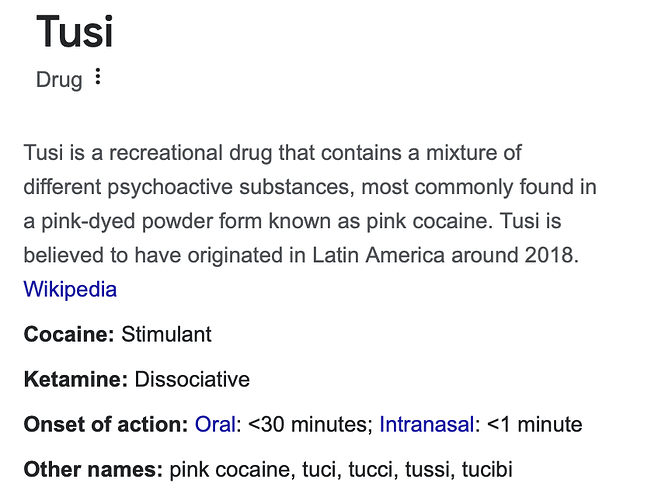Open the three-dot menu beside Drug
650x500 pixels.
point(97,77)
